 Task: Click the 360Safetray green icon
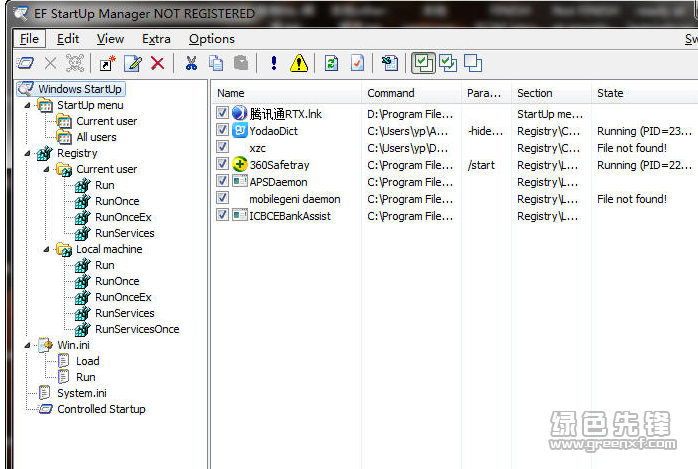pos(239,164)
